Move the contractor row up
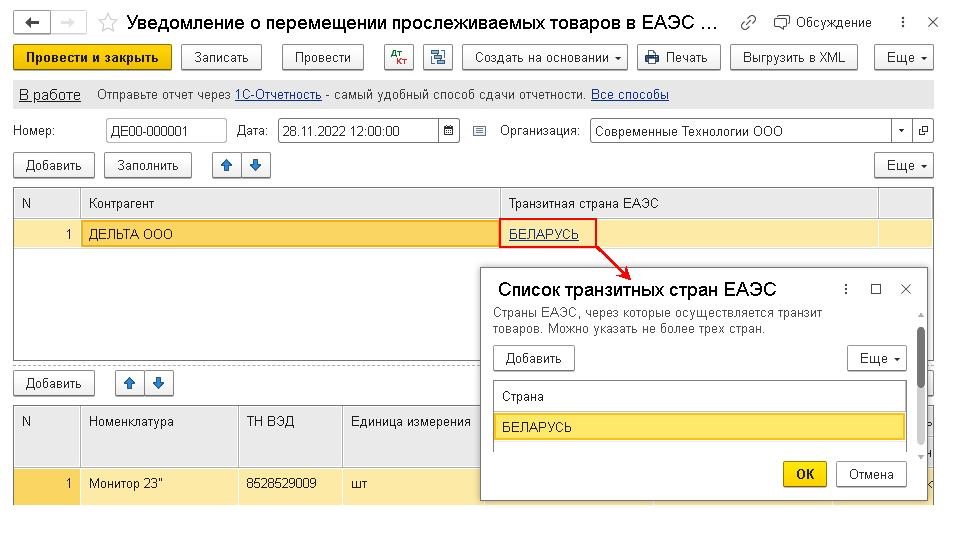The height and width of the screenshot is (555, 957). [227, 165]
